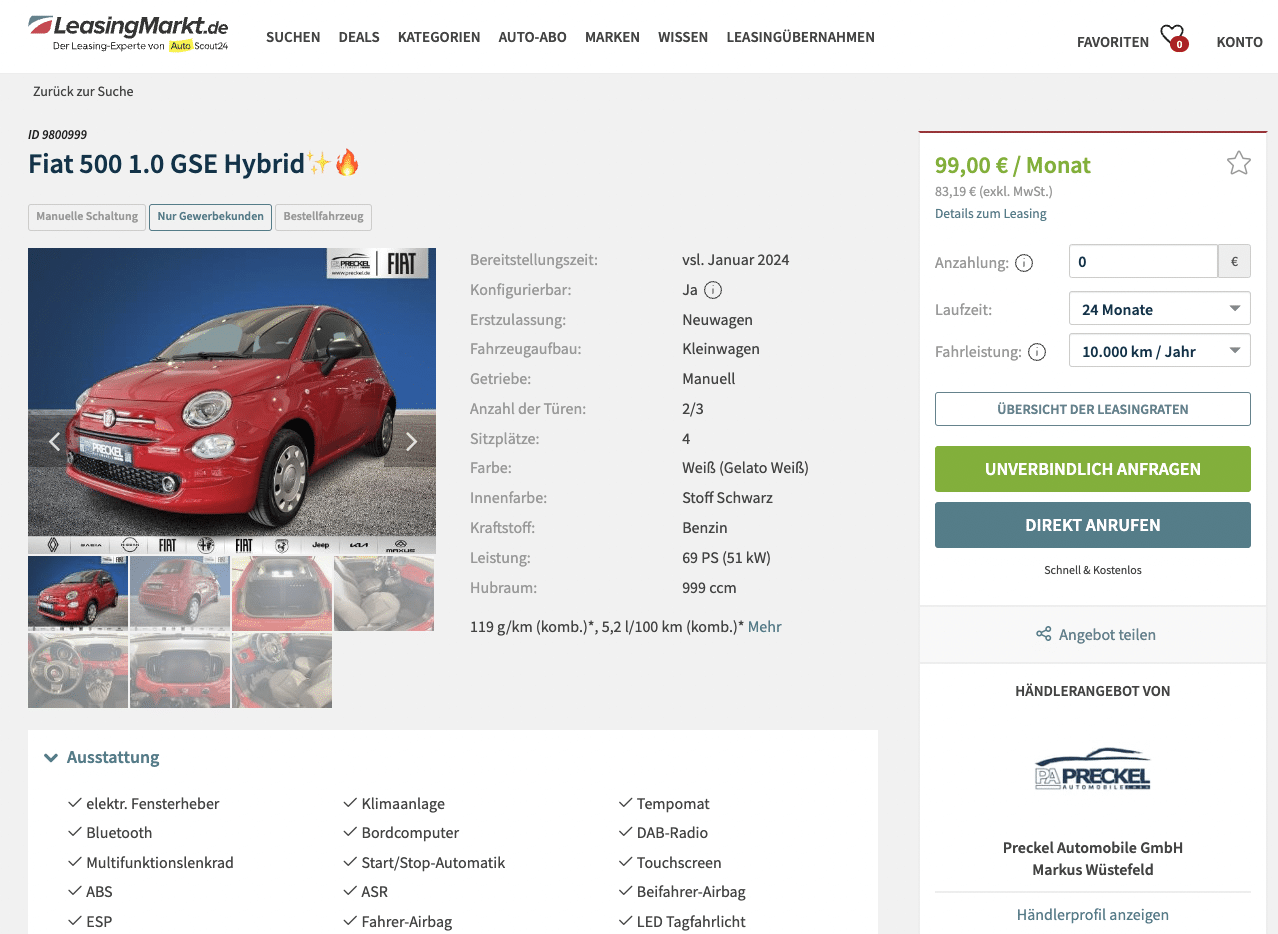
Task: Select the first thumbnail with blue background
Action: [78, 593]
